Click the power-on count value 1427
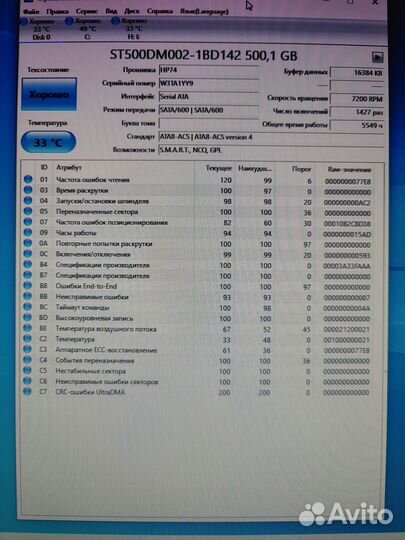 [357, 112]
